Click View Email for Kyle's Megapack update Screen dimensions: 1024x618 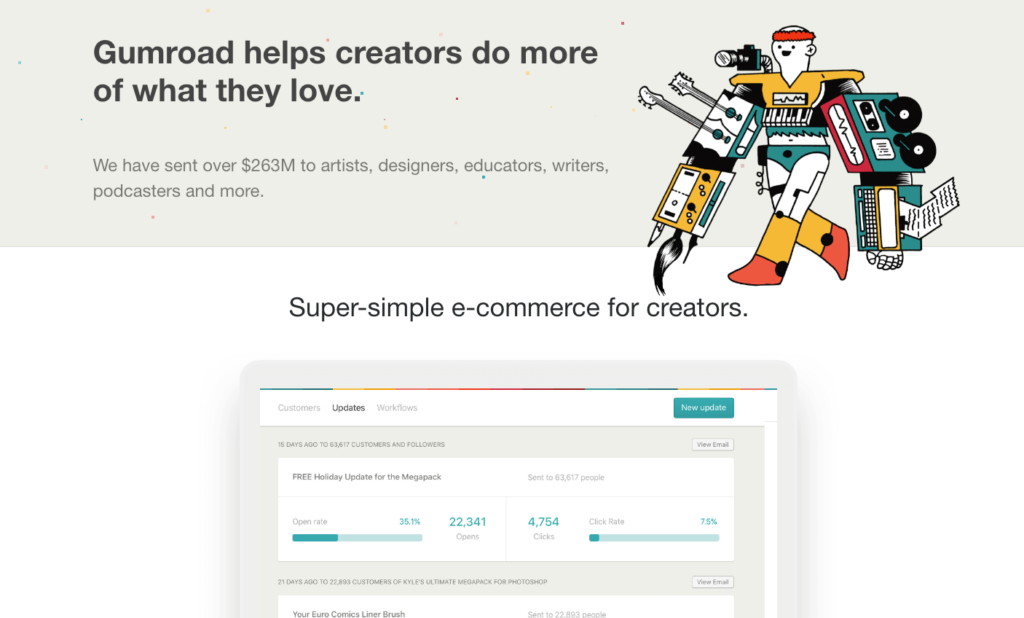point(712,581)
